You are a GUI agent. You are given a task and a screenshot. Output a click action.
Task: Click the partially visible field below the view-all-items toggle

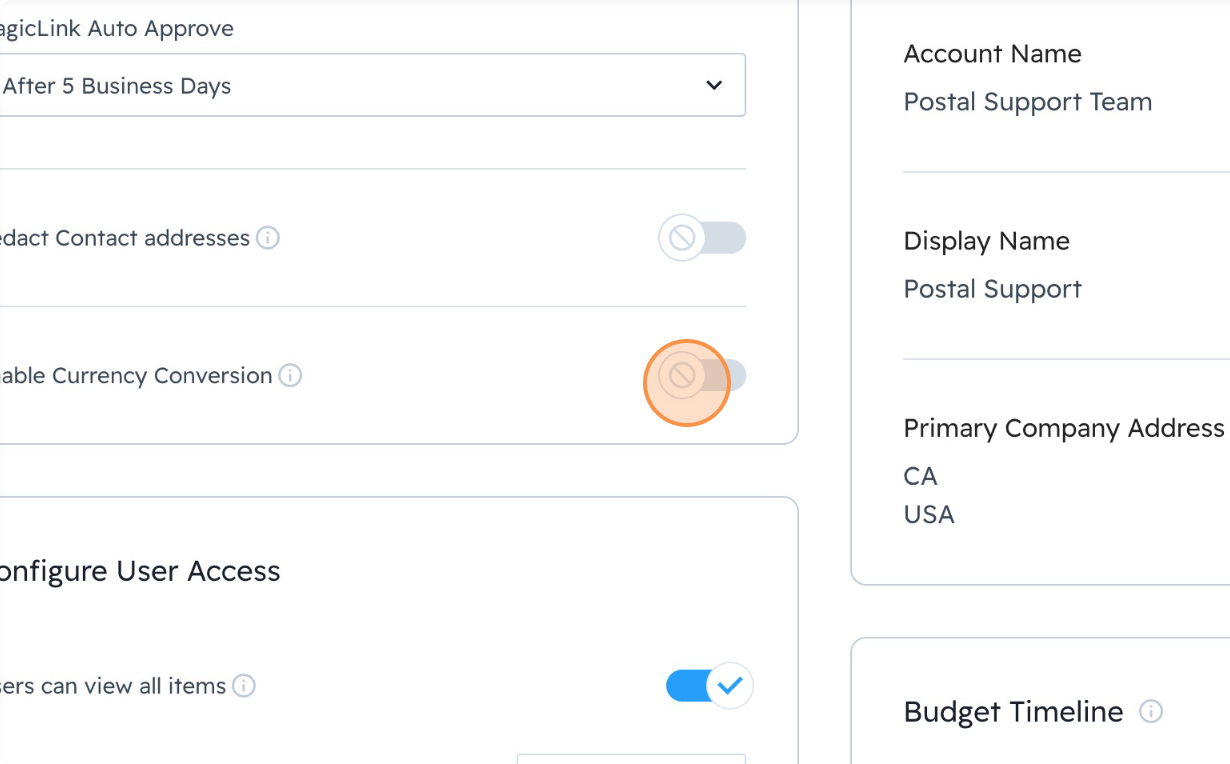(631, 759)
